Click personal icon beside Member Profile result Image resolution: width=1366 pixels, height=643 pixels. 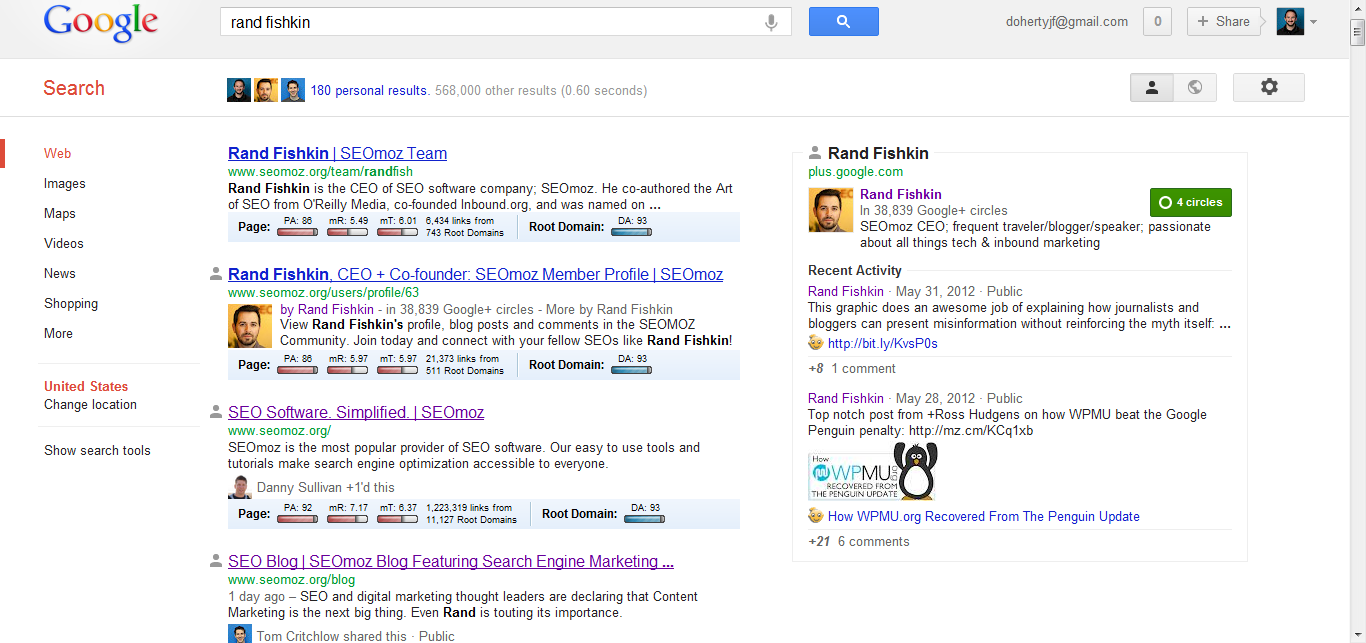click(215, 274)
